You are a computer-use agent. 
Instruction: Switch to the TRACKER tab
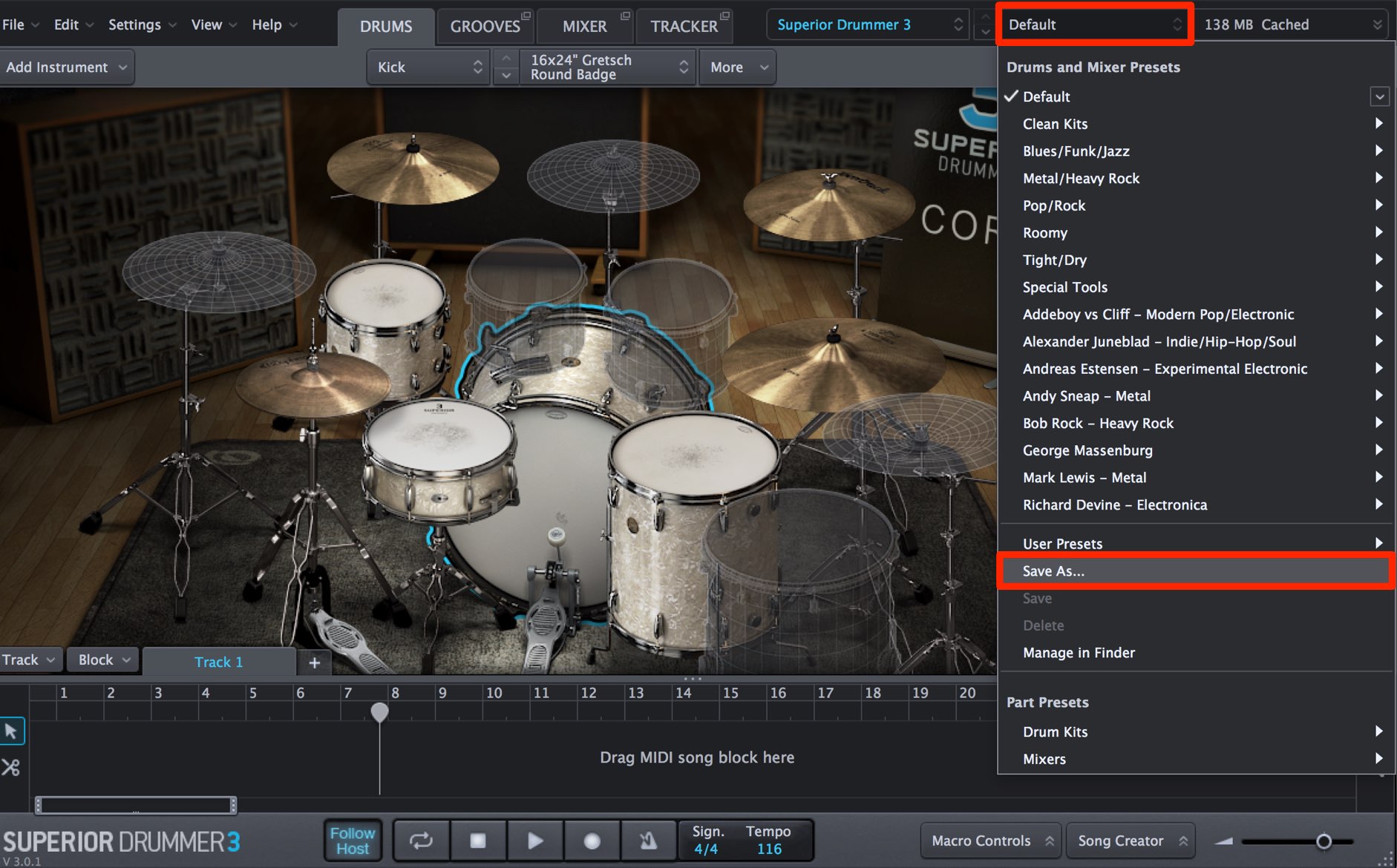[684, 27]
